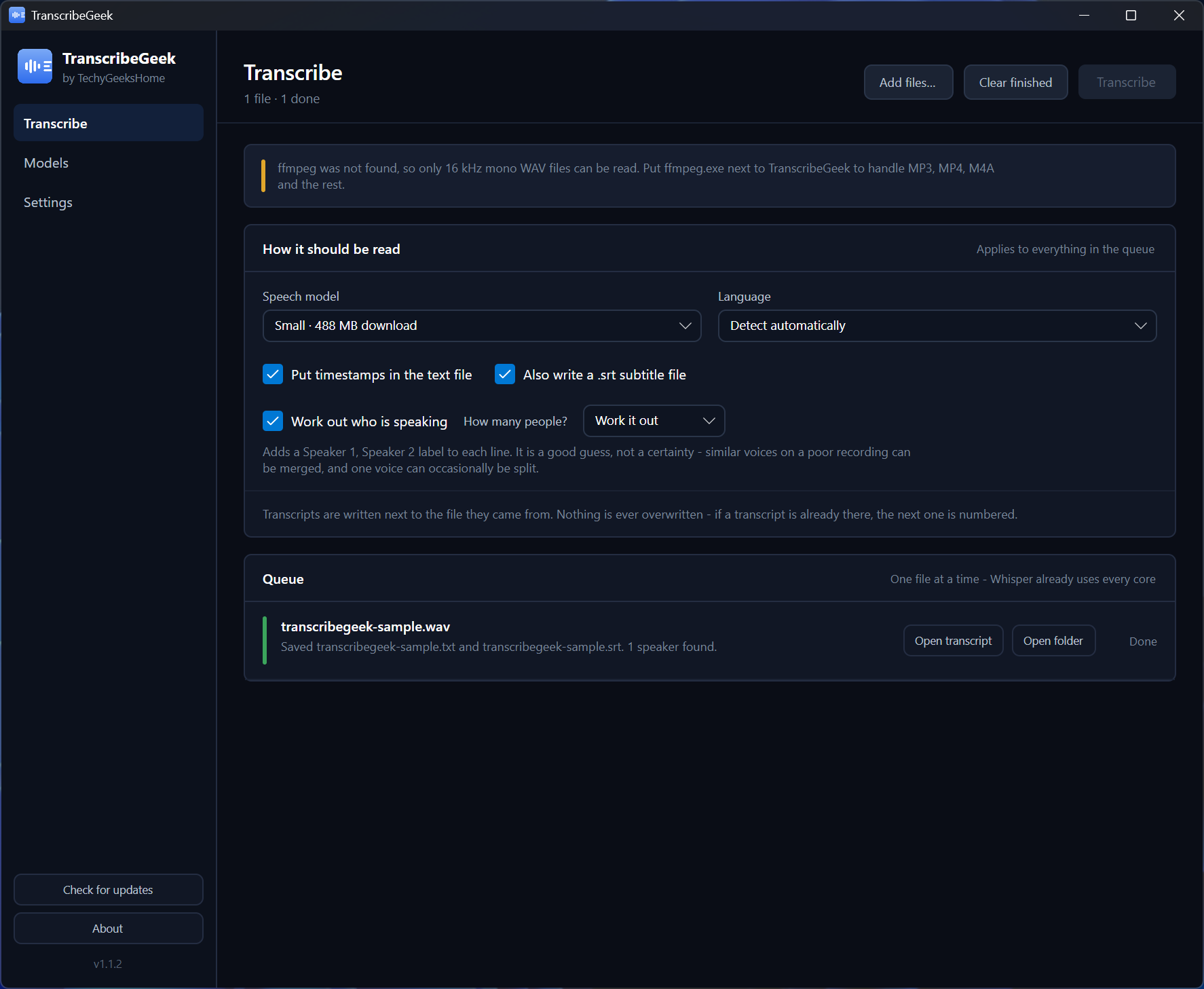Image resolution: width=1204 pixels, height=989 pixels.
Task: Check for updates
Action: [109, 890]
